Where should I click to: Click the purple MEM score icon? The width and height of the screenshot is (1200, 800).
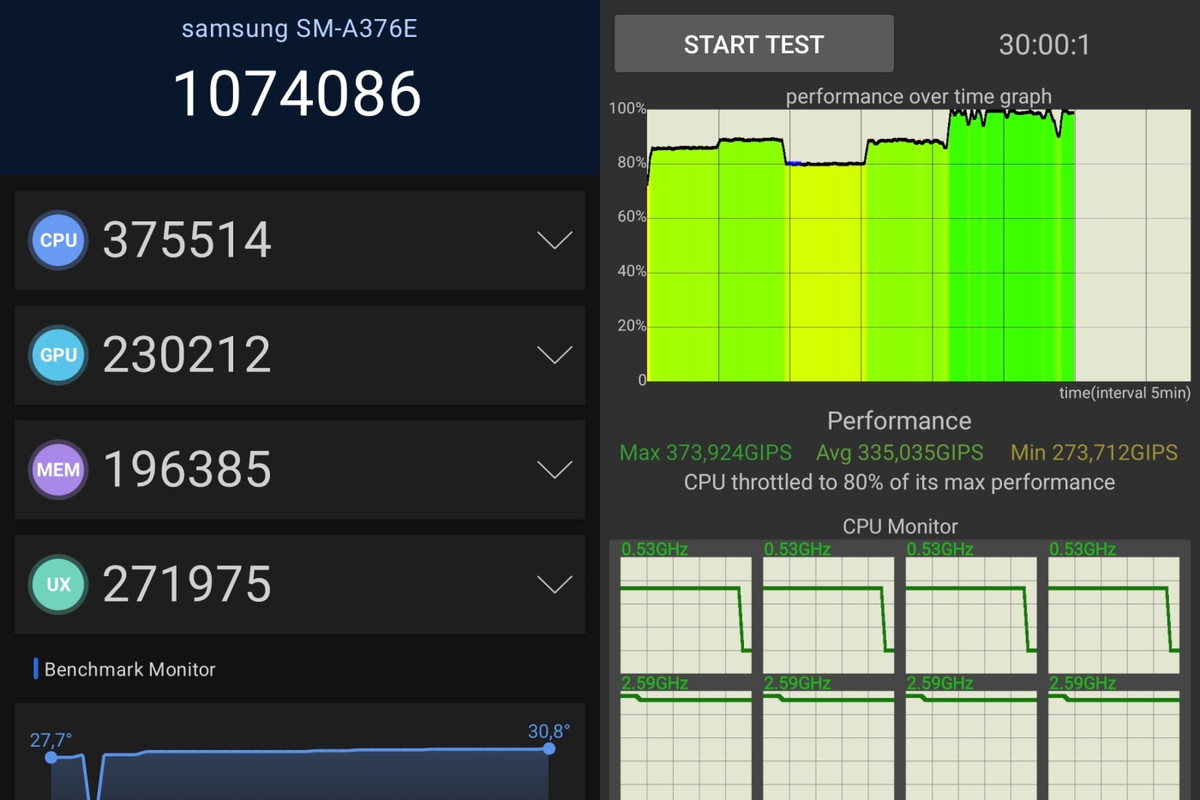coord(58,470)
